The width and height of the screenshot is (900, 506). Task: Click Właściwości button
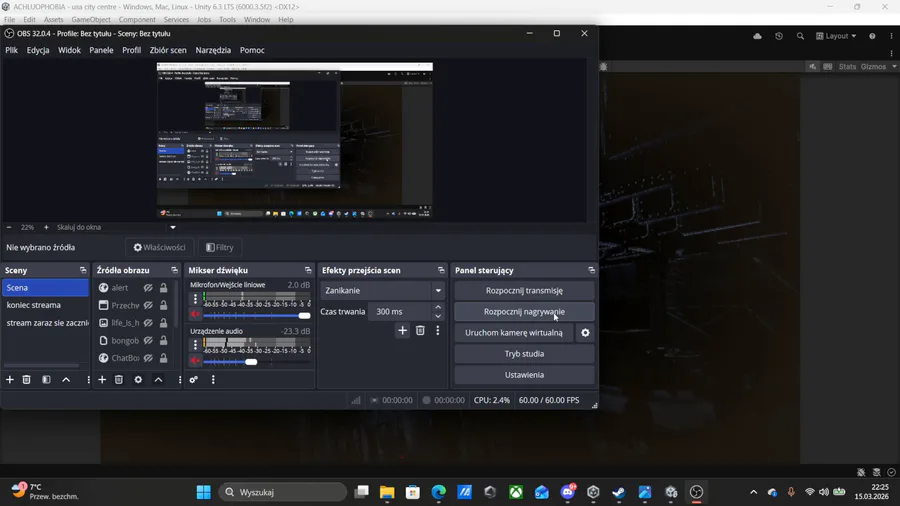pyautogui.click(x=160, y=248)
